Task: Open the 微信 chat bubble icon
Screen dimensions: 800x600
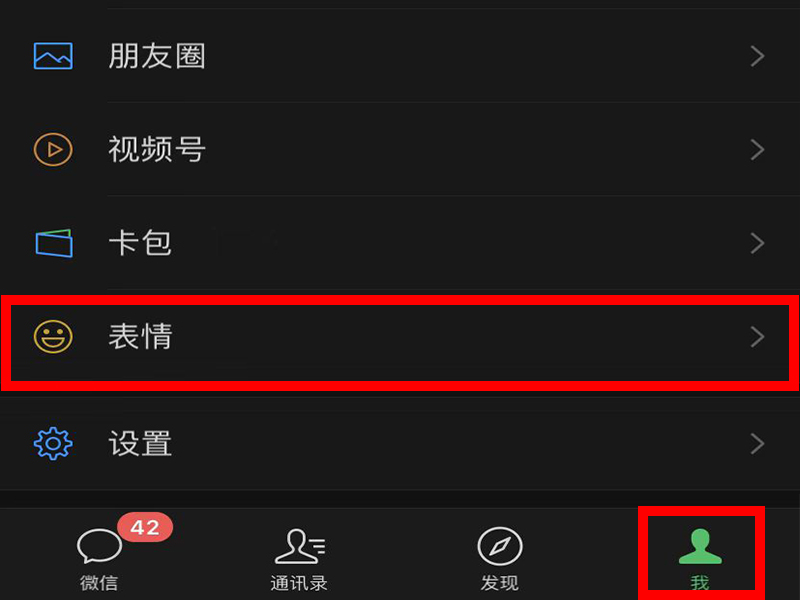Action: pyautogui.click(x=99, y=546)
